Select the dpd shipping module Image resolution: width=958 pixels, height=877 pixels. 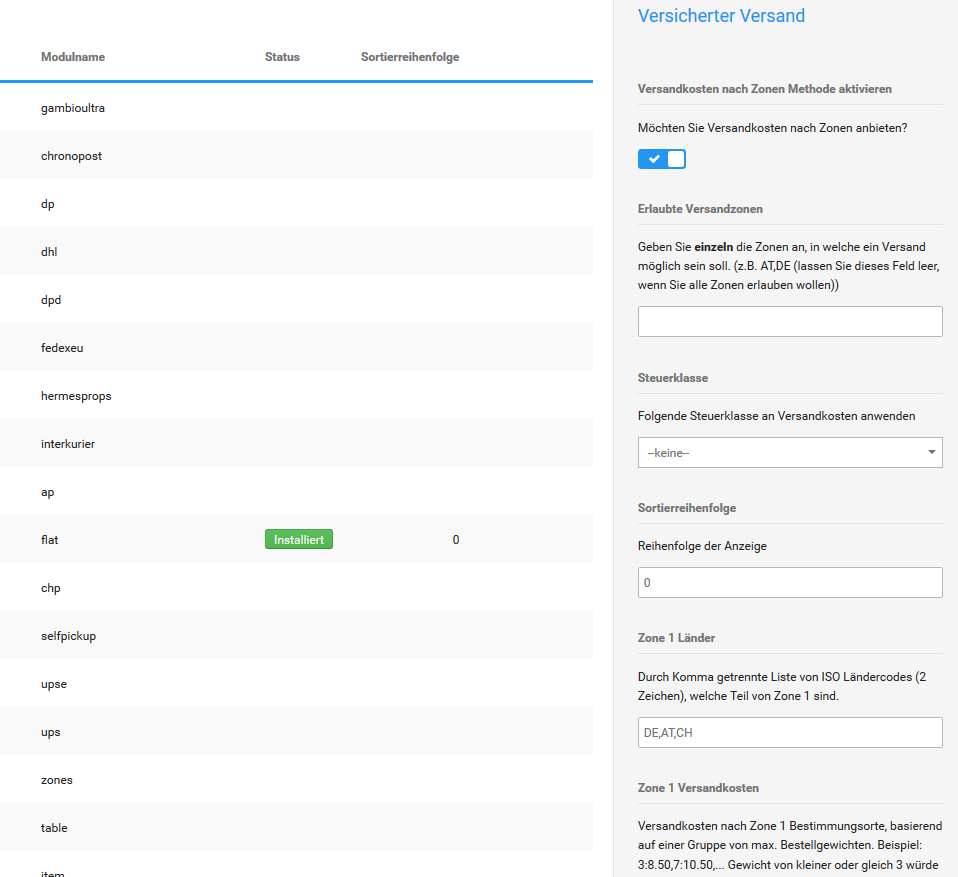tap(51, 300)
